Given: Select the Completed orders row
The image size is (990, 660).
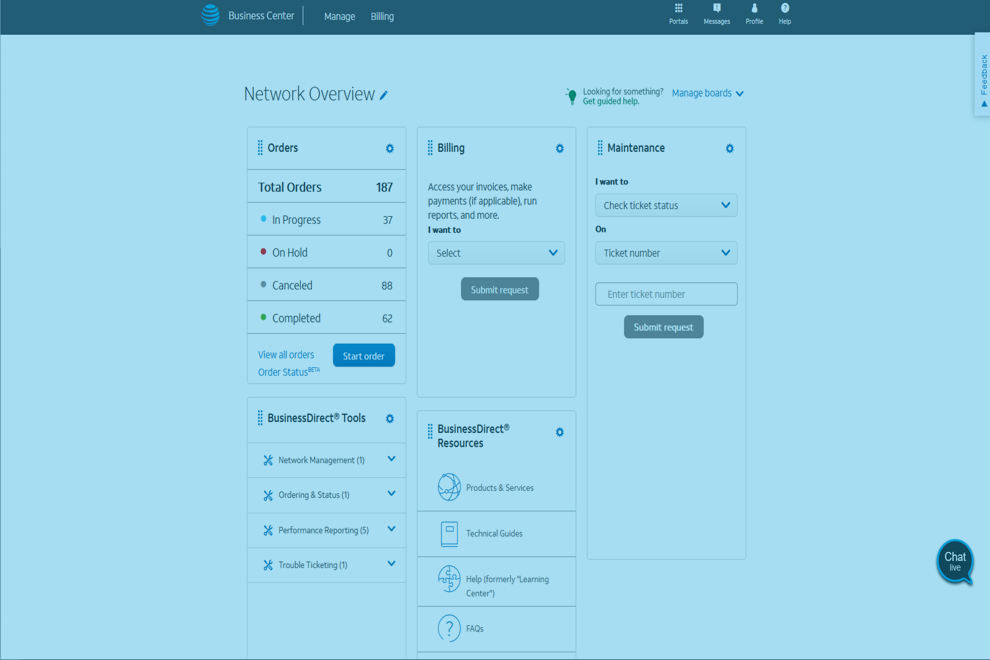Looking at the screenshot, I should [x=326, y=318].
